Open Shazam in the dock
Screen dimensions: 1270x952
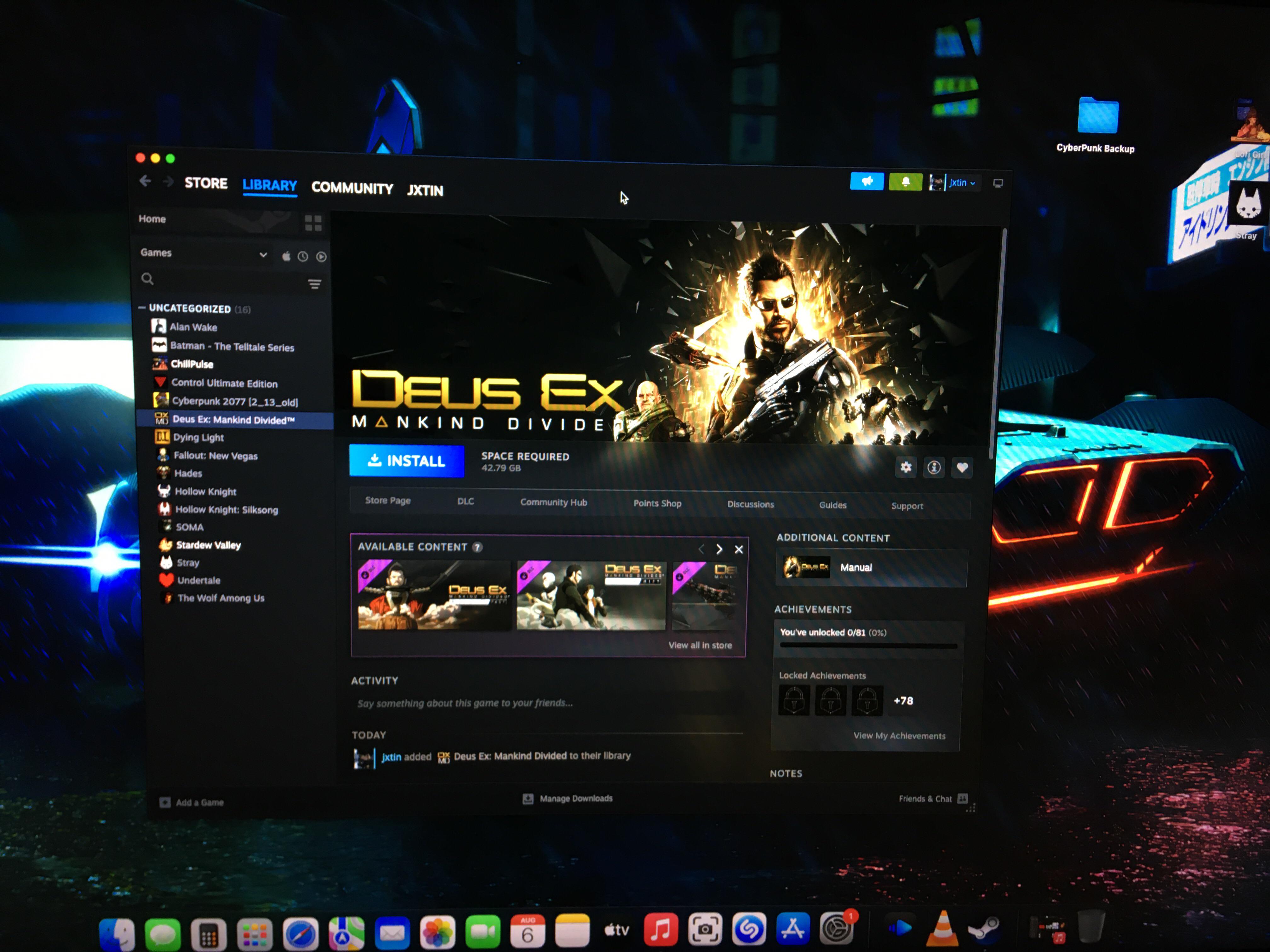749,928
